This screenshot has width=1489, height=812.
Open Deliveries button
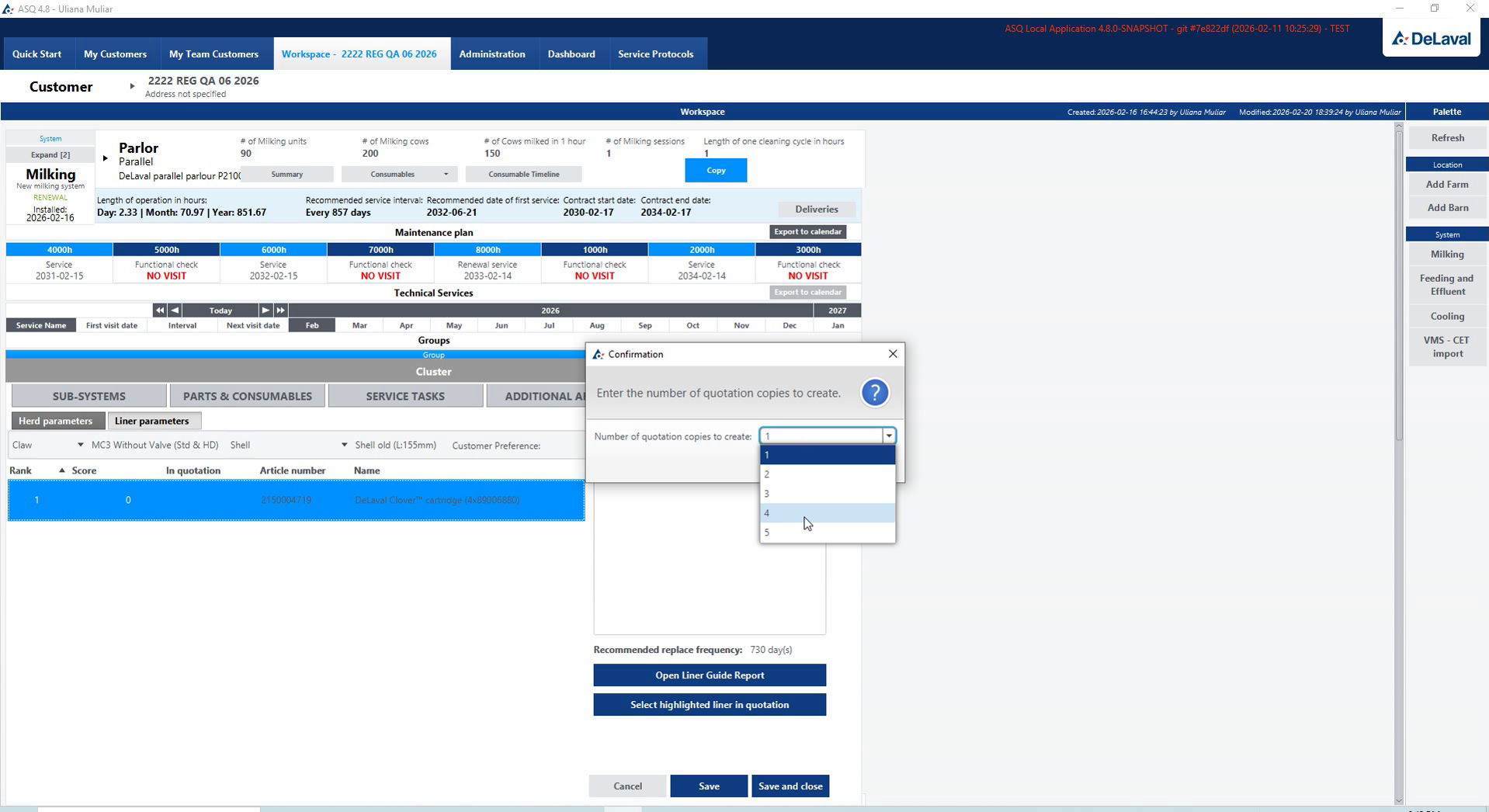point(817,210)
